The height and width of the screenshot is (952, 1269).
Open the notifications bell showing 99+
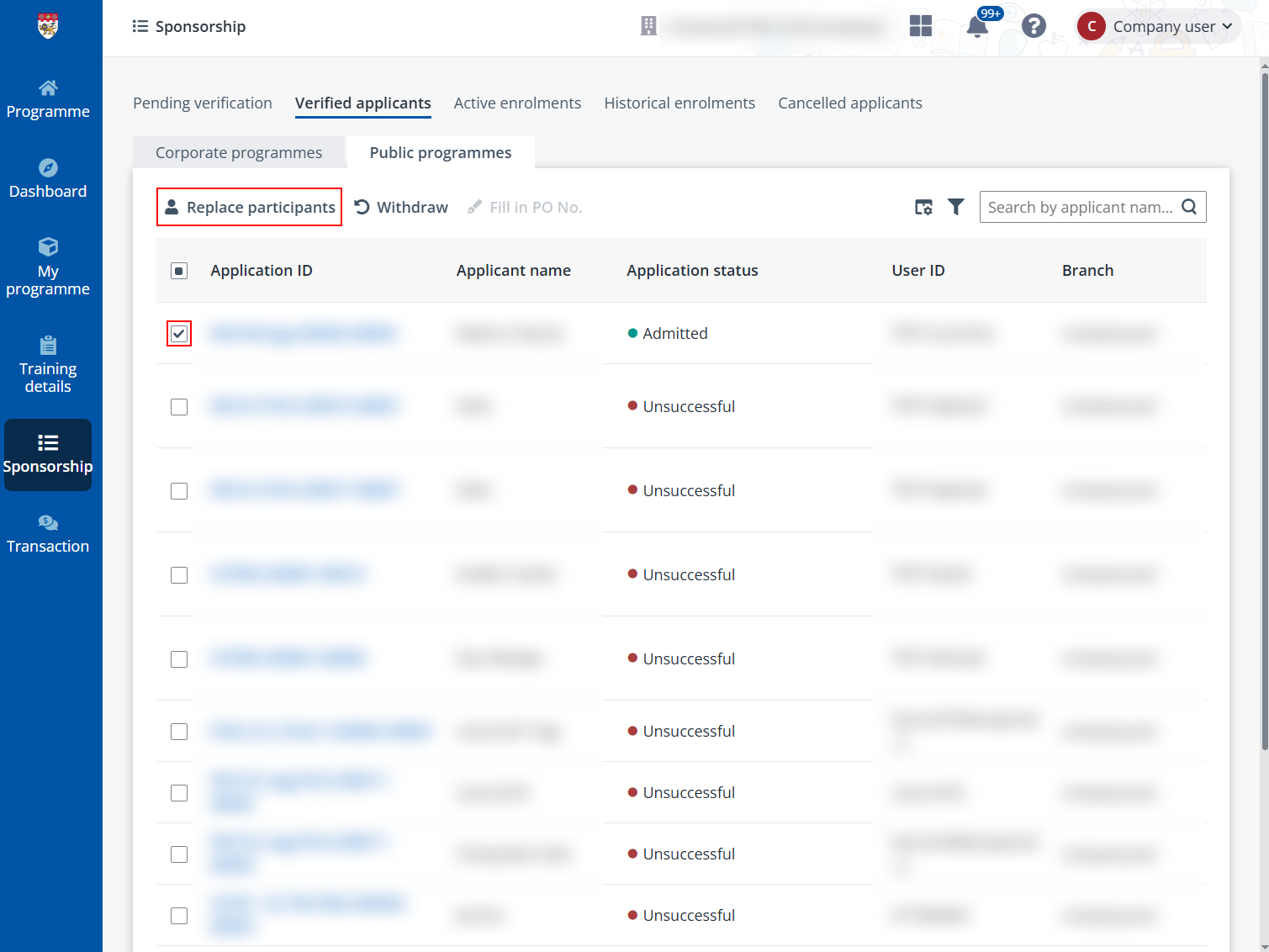tap(976, 26)
